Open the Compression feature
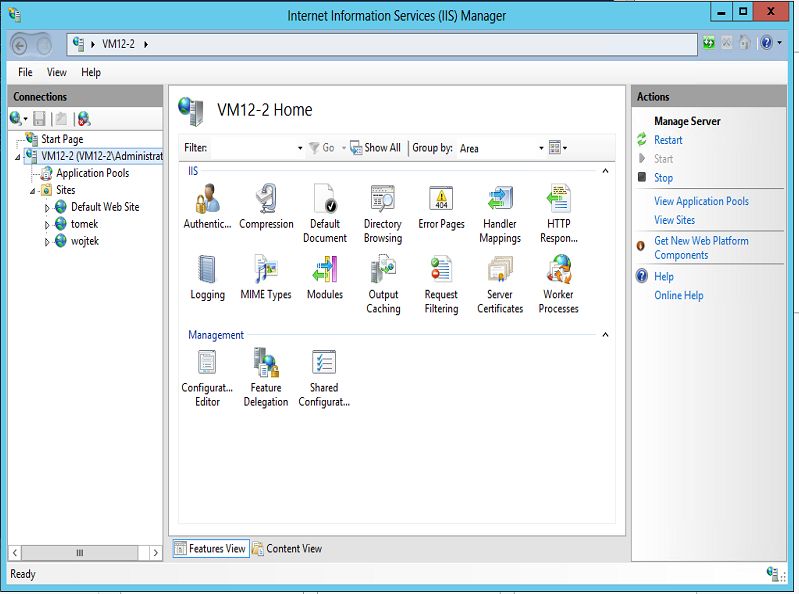This screenshot has width=799, height=594. click(x=266, y=206)
